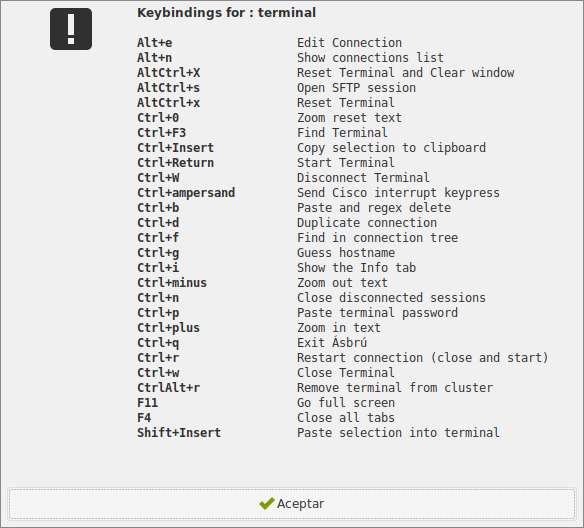This screenshot has height=528, width=584.
Task: Click the 'Paste terminal password' entry
Action: (377, 313)
